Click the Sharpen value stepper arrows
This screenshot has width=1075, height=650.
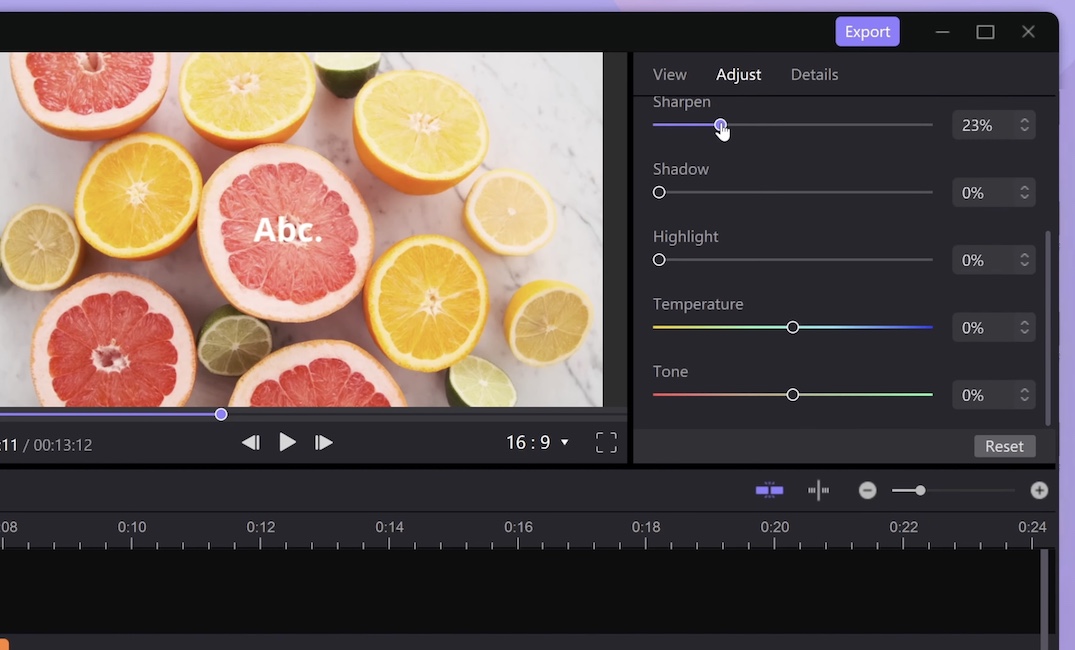click(1024, 125)
